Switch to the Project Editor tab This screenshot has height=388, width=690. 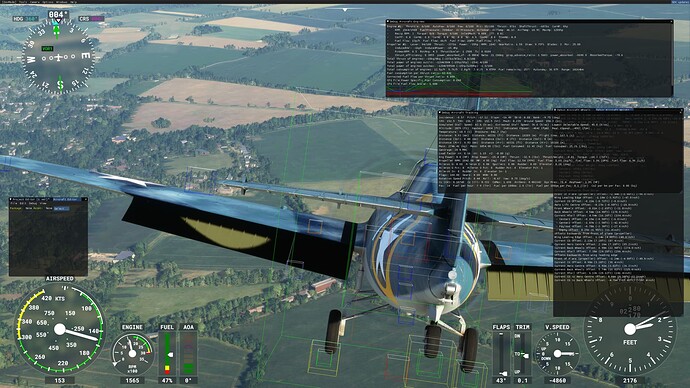pyautogui.click(x=31, y=199)
